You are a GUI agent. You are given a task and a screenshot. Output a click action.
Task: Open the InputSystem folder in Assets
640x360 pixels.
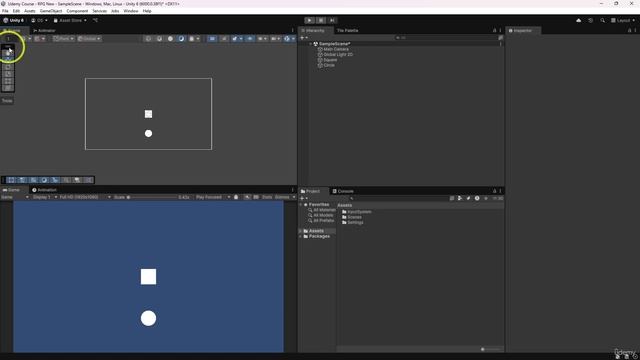pyautogui.click(x=356, y=212)
